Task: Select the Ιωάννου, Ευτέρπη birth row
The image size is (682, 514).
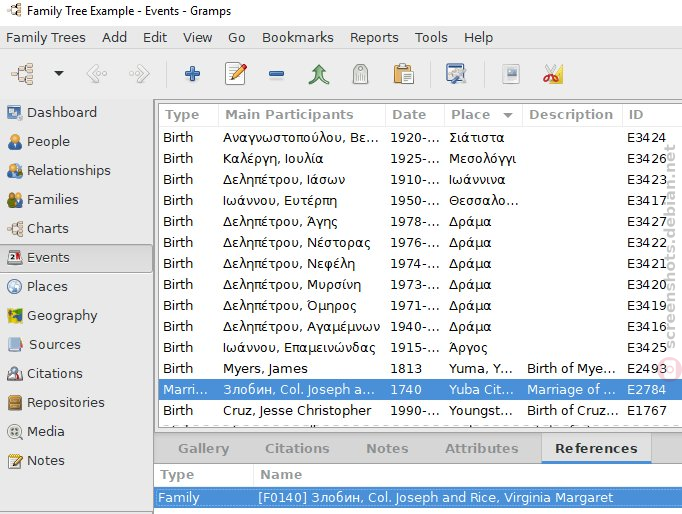Action: coord(420,200)
